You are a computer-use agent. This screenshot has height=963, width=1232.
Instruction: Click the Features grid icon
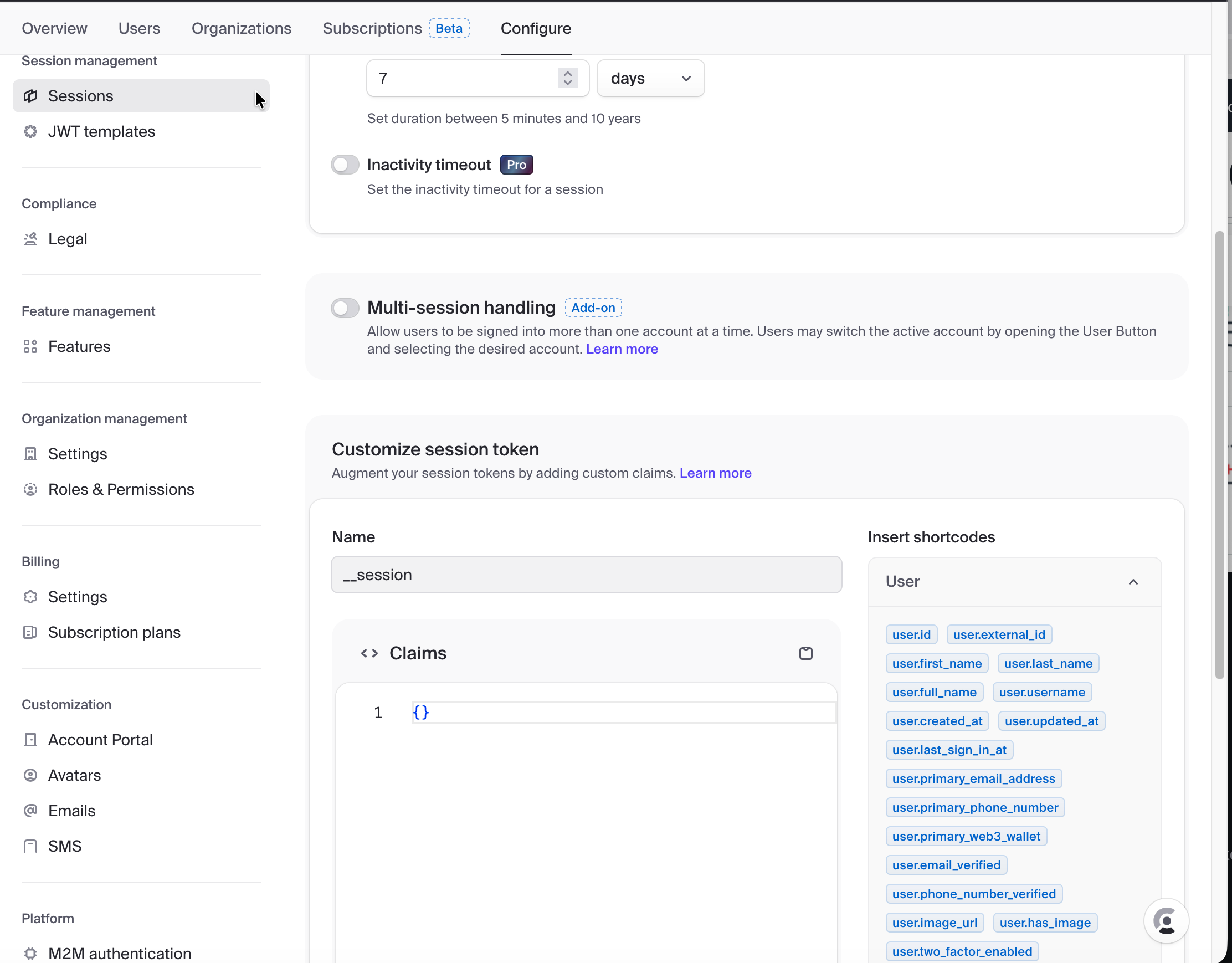(30, 346)
